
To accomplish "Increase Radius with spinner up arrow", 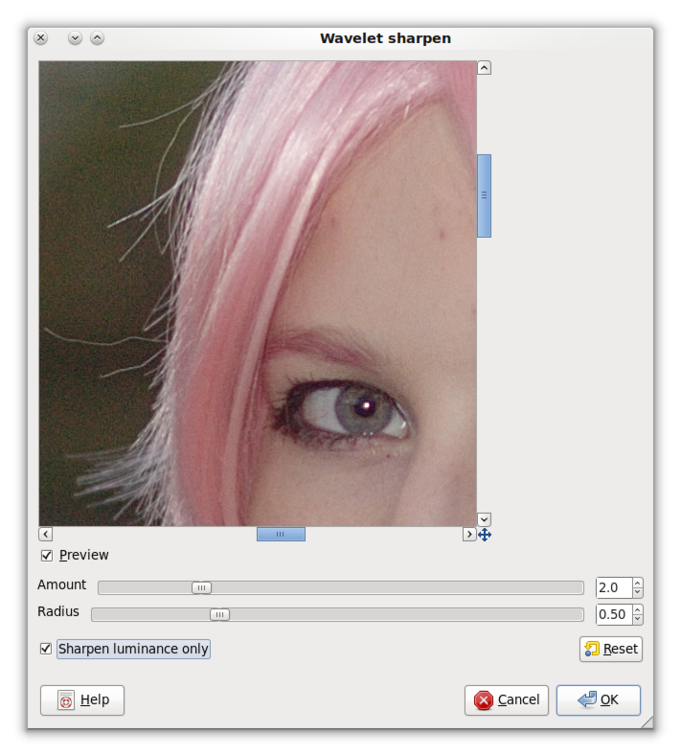I will pyautogui.click(x=638, y=609).
